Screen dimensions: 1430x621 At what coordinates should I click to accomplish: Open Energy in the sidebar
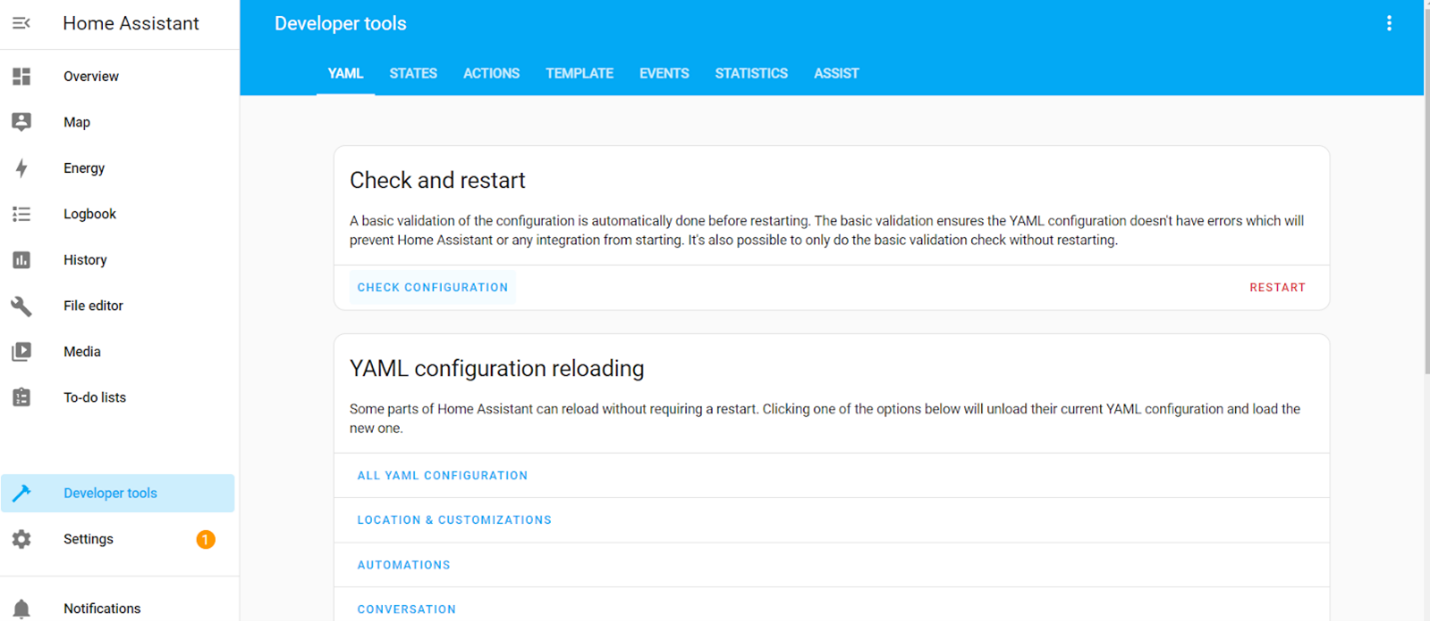coord(118,168)
